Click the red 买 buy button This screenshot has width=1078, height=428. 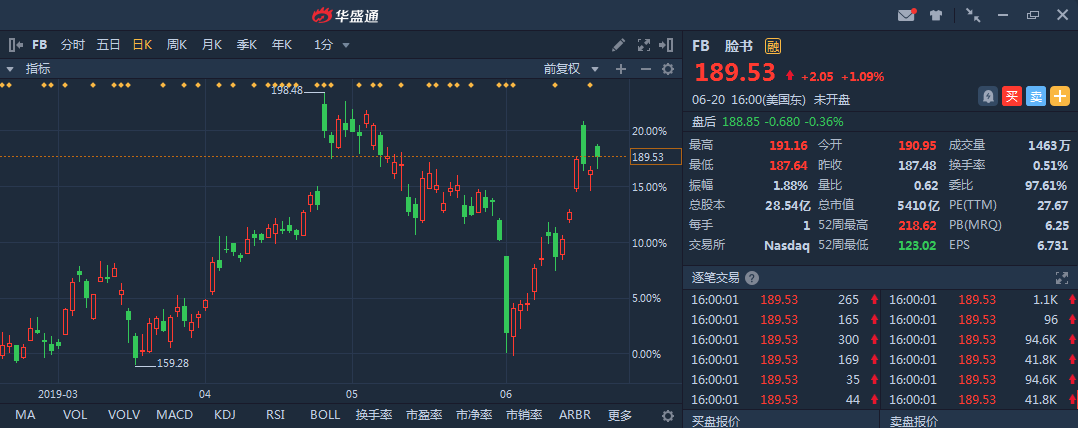tap(1012, 96)
